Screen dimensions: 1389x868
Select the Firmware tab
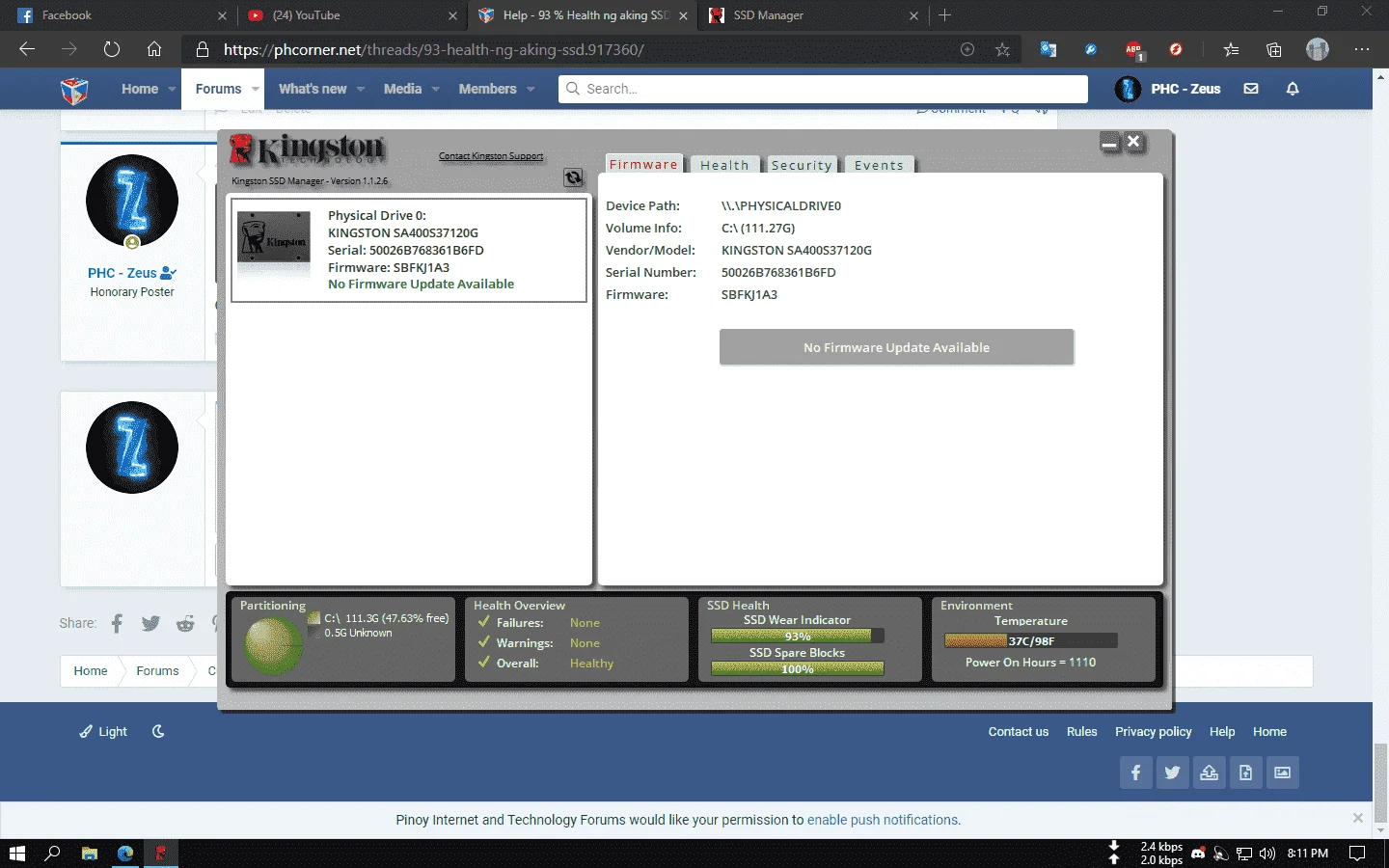click(x=643, y=164)
